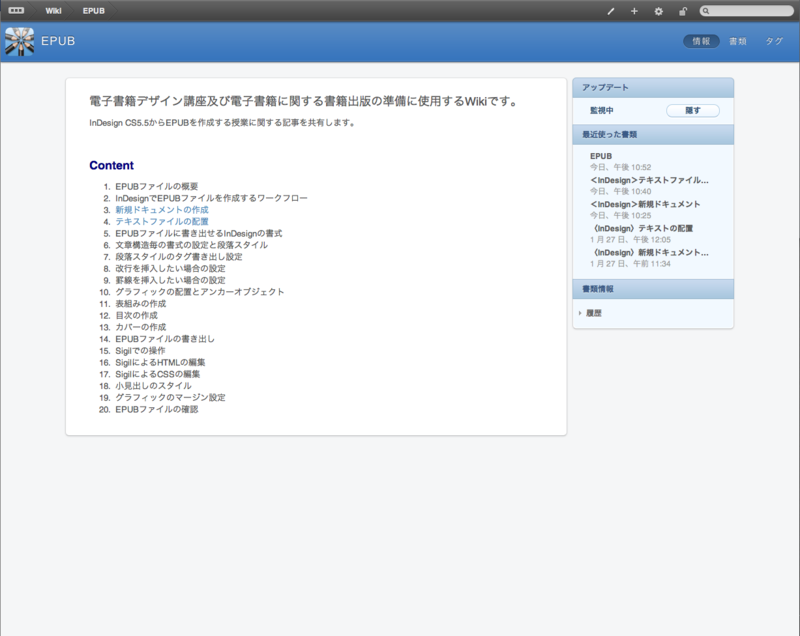Open the テキストファイルの配置 link
Image resolution: width=800 pixels, height=636 pixels.
(162, 221)
